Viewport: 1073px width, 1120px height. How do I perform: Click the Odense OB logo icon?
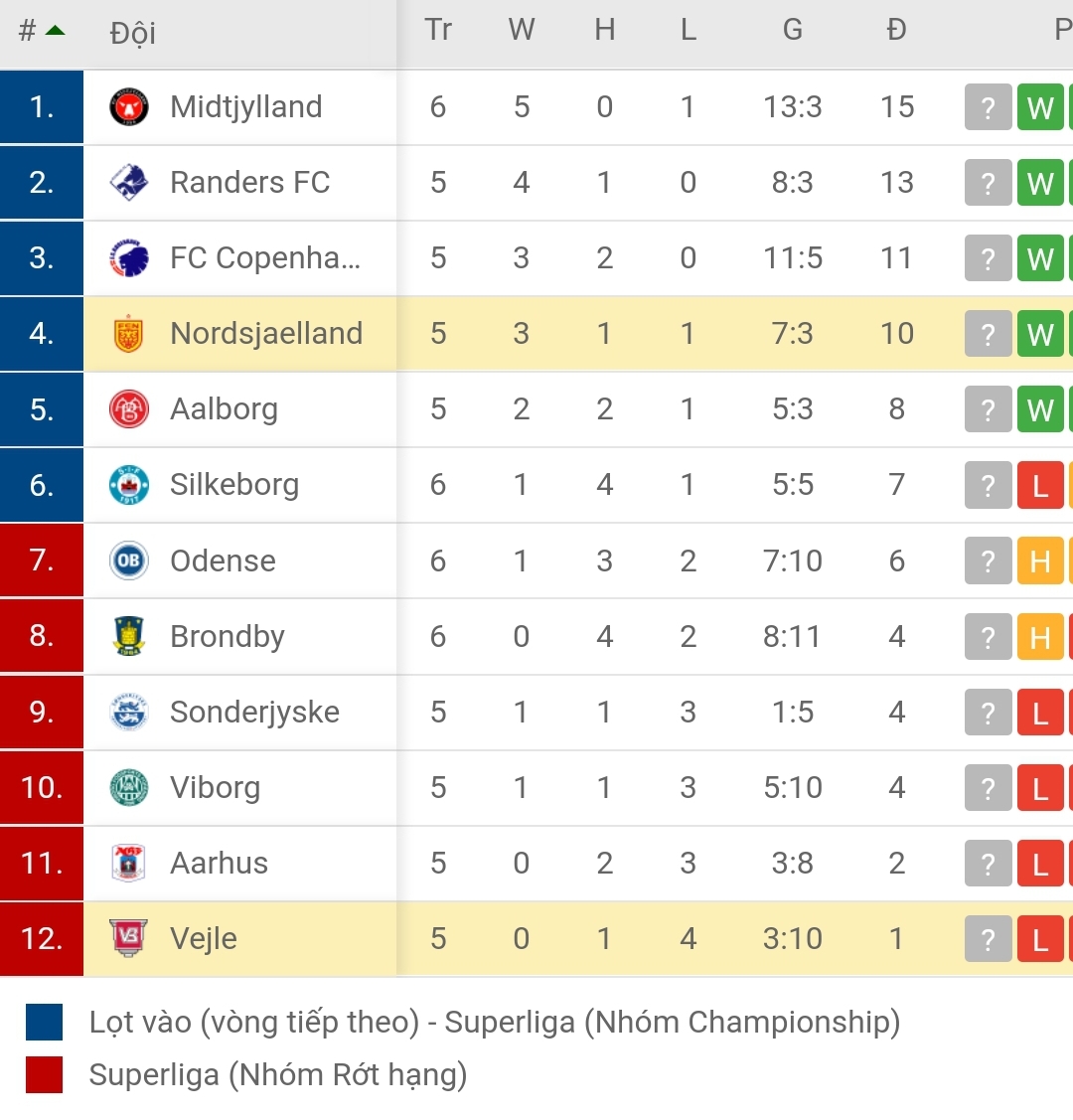point(129,560)
